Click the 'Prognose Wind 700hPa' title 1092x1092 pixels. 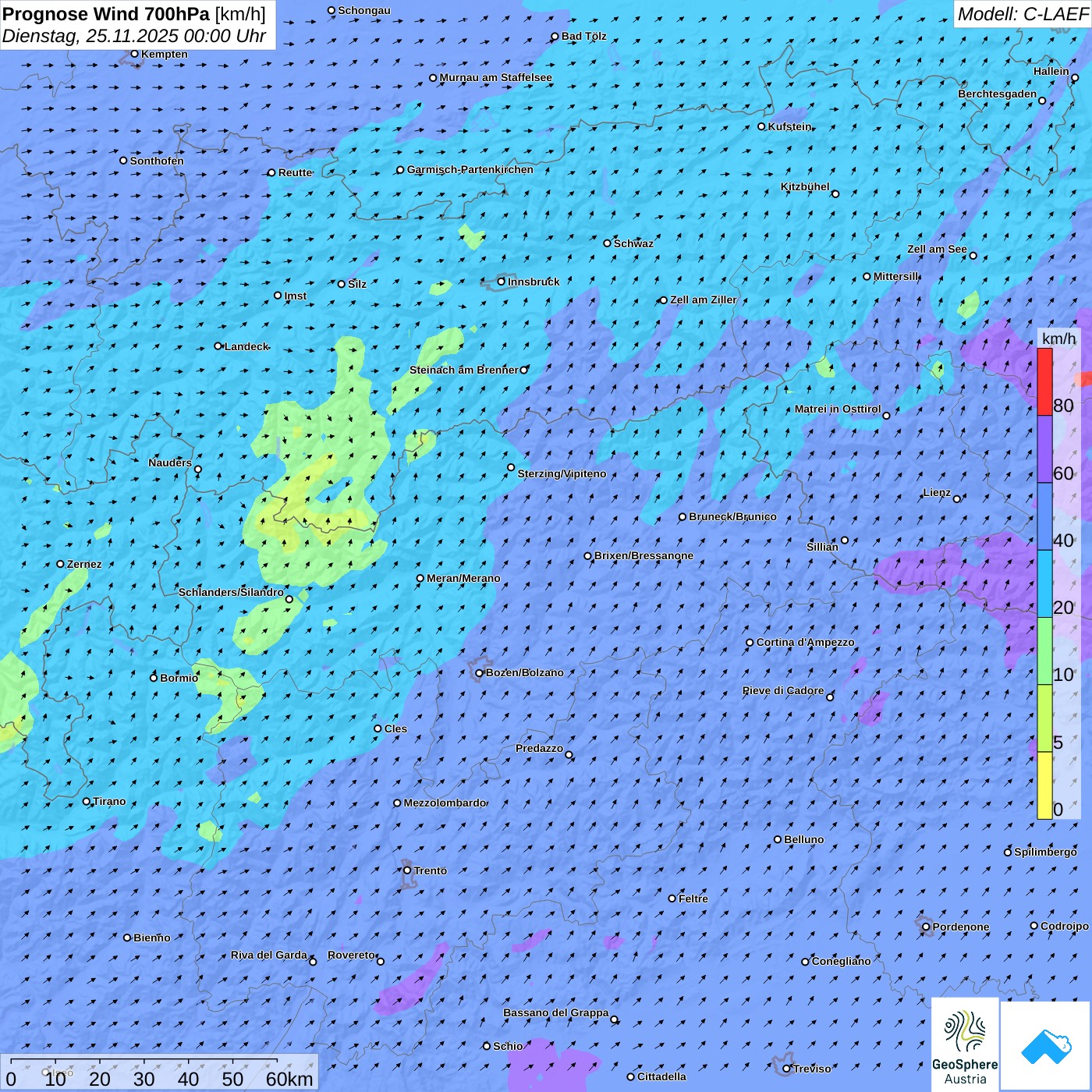tap(106, 14)
